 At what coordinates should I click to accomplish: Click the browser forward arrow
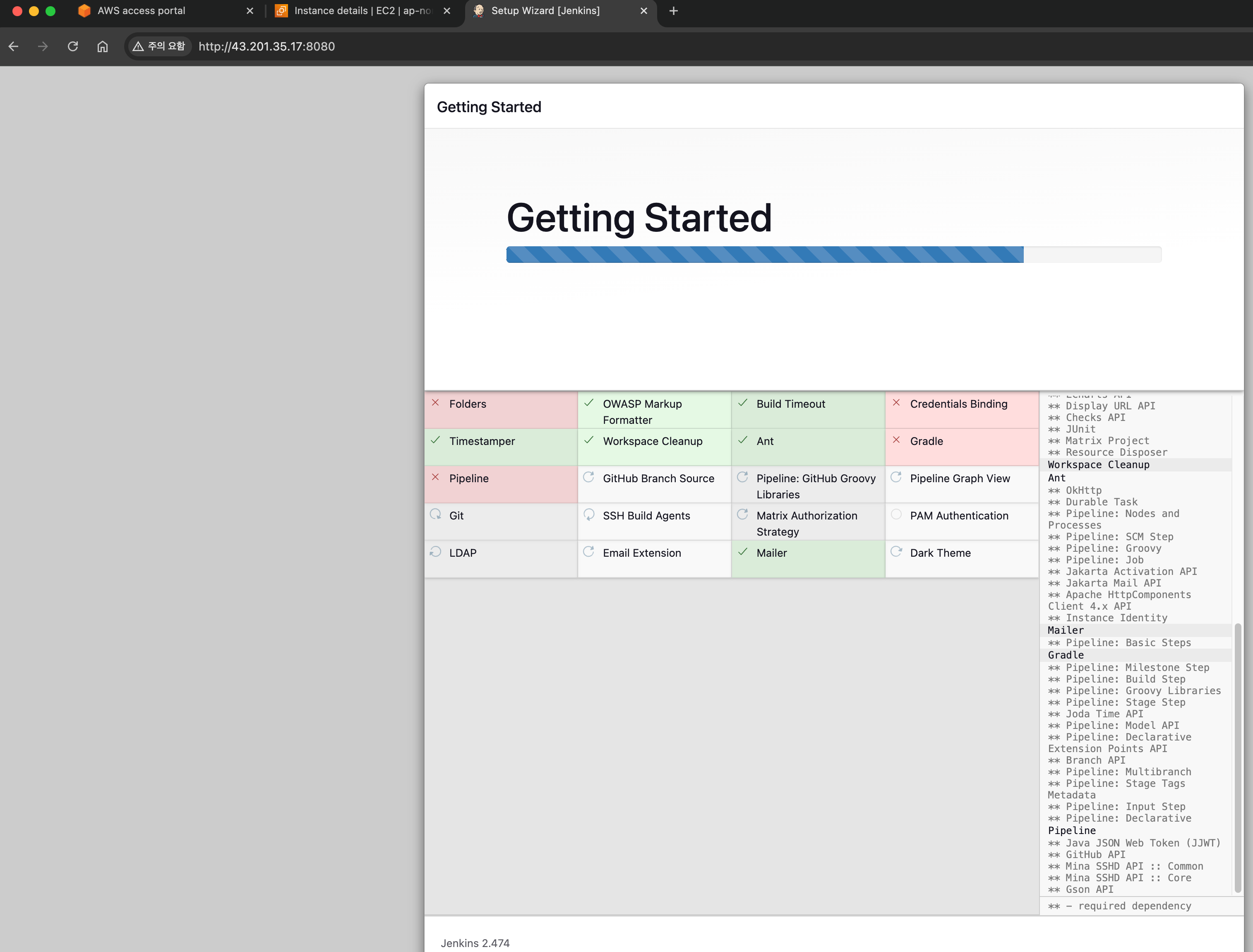43,46
